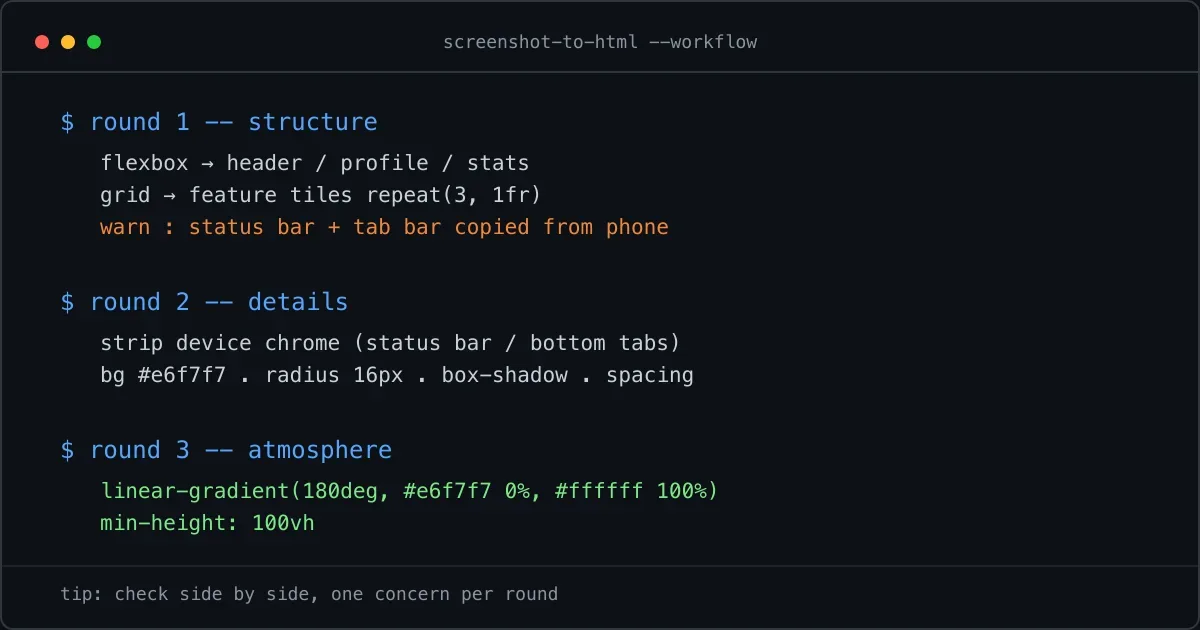
Task: Click the green 'linear-gradient(180deg' line
Action: coord(409,491)
